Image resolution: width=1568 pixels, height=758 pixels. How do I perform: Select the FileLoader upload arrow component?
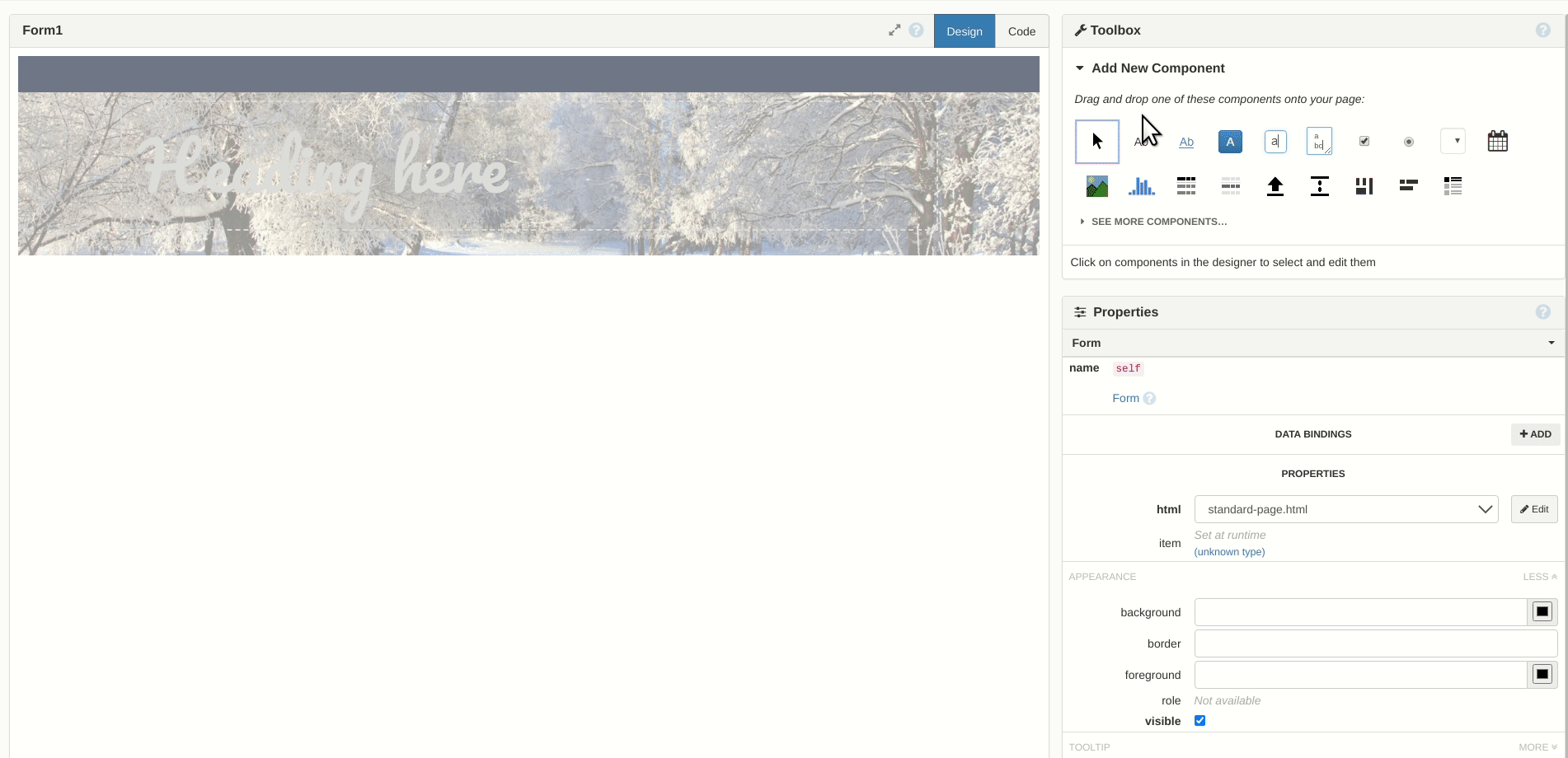(x=1275, y=186)
